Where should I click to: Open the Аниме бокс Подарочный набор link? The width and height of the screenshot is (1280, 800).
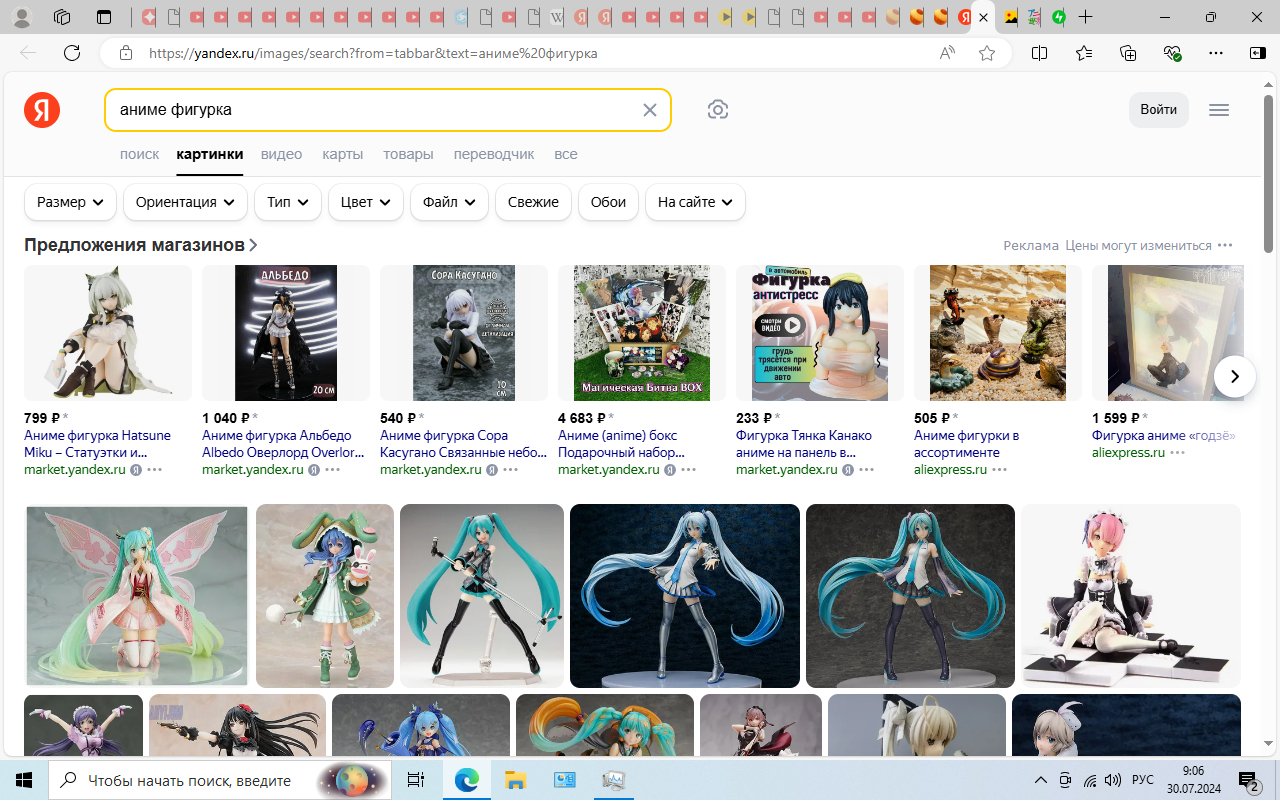(621, 444)
